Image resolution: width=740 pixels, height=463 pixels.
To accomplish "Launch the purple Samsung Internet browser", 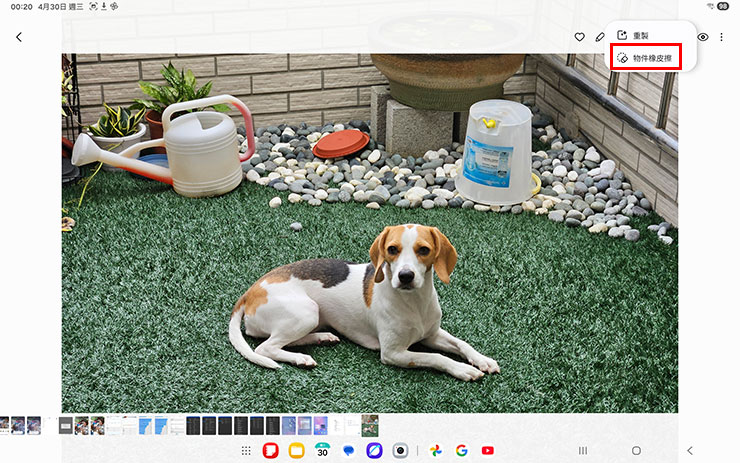I will 374,451.
